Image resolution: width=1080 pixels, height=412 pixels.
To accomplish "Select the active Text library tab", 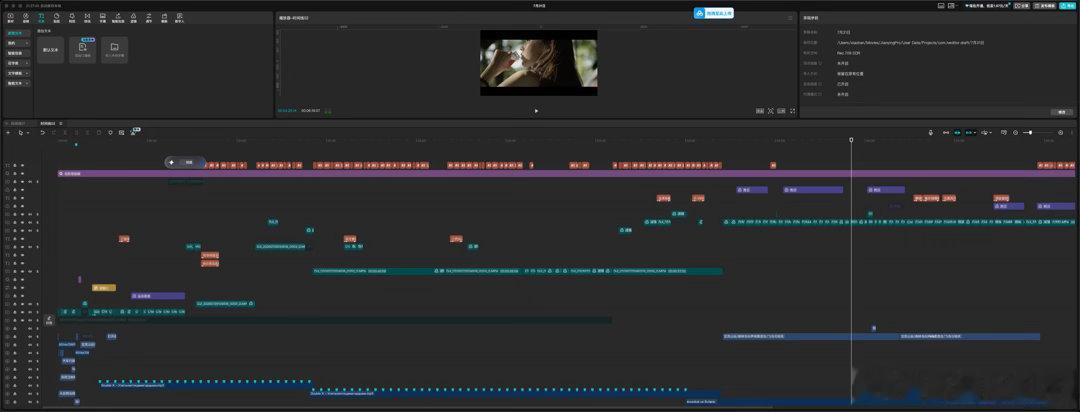I will point(41,17).
